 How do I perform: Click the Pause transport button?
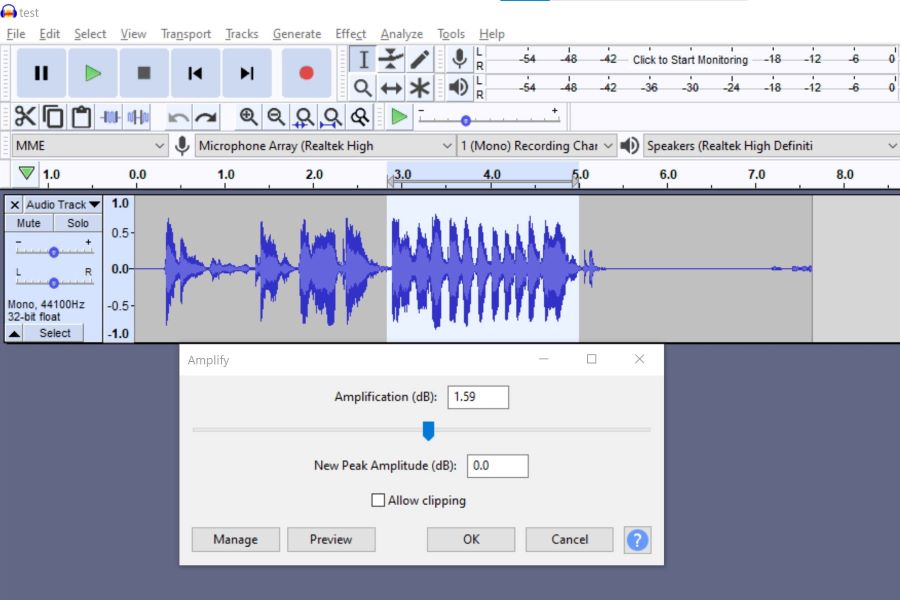point(41,73)
